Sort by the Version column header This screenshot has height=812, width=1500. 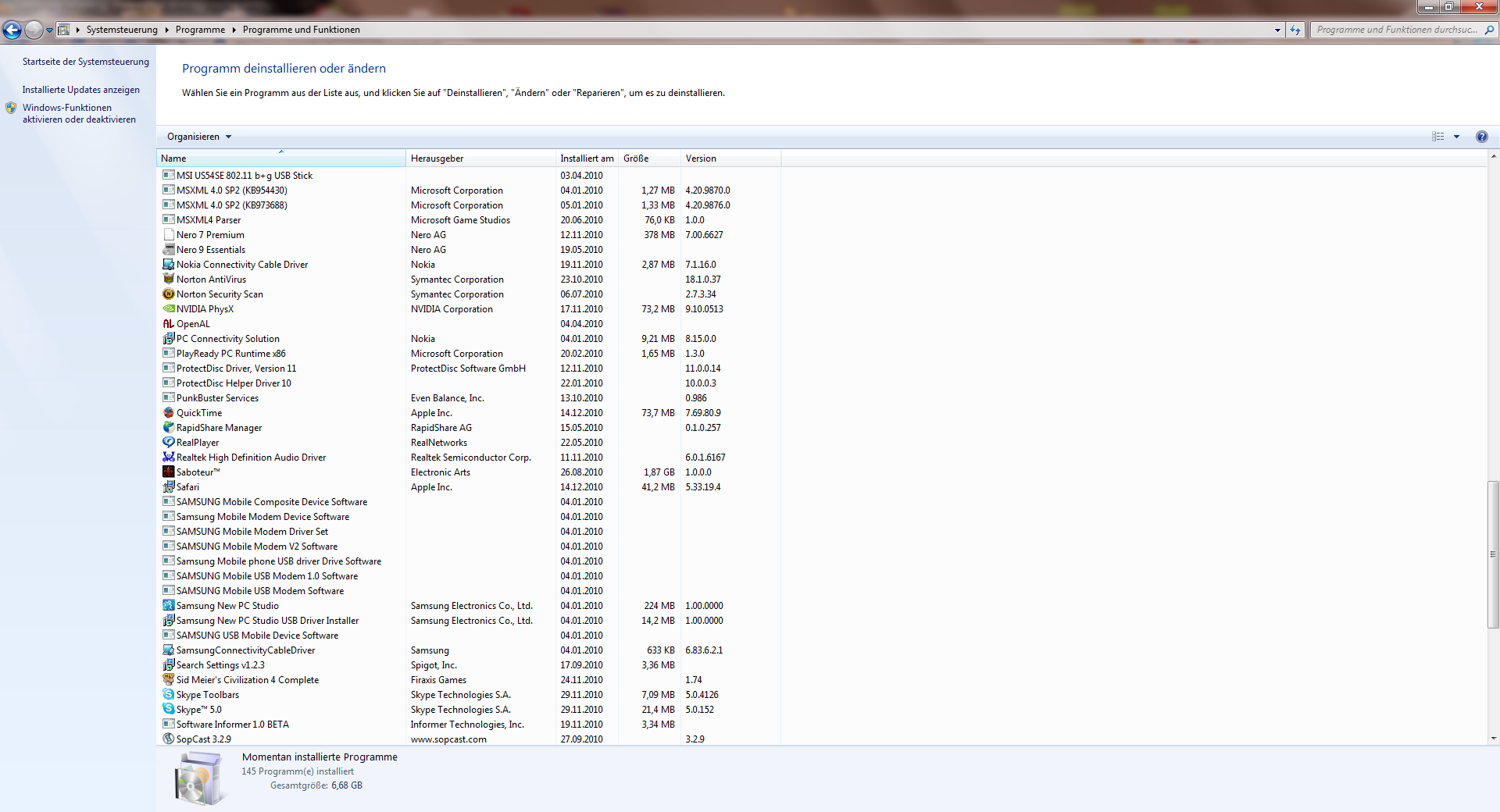point(730,158)
